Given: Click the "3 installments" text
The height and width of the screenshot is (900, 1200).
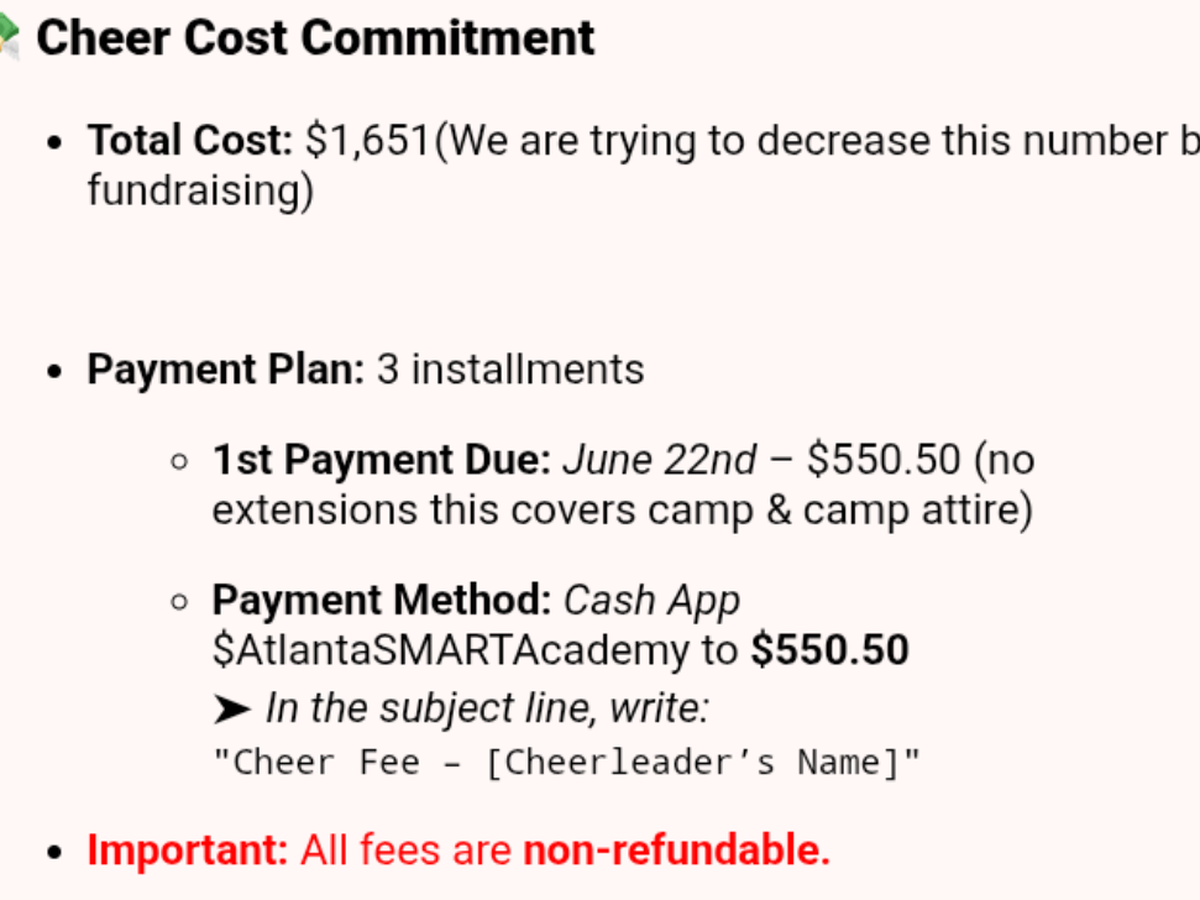Looking at the screenshot, I should coord(510,369).
